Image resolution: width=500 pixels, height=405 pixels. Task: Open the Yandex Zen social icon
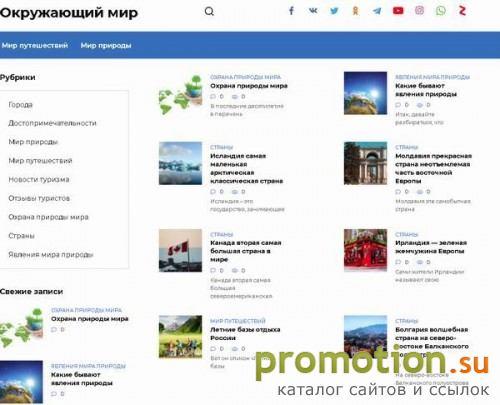click(462, 11)
